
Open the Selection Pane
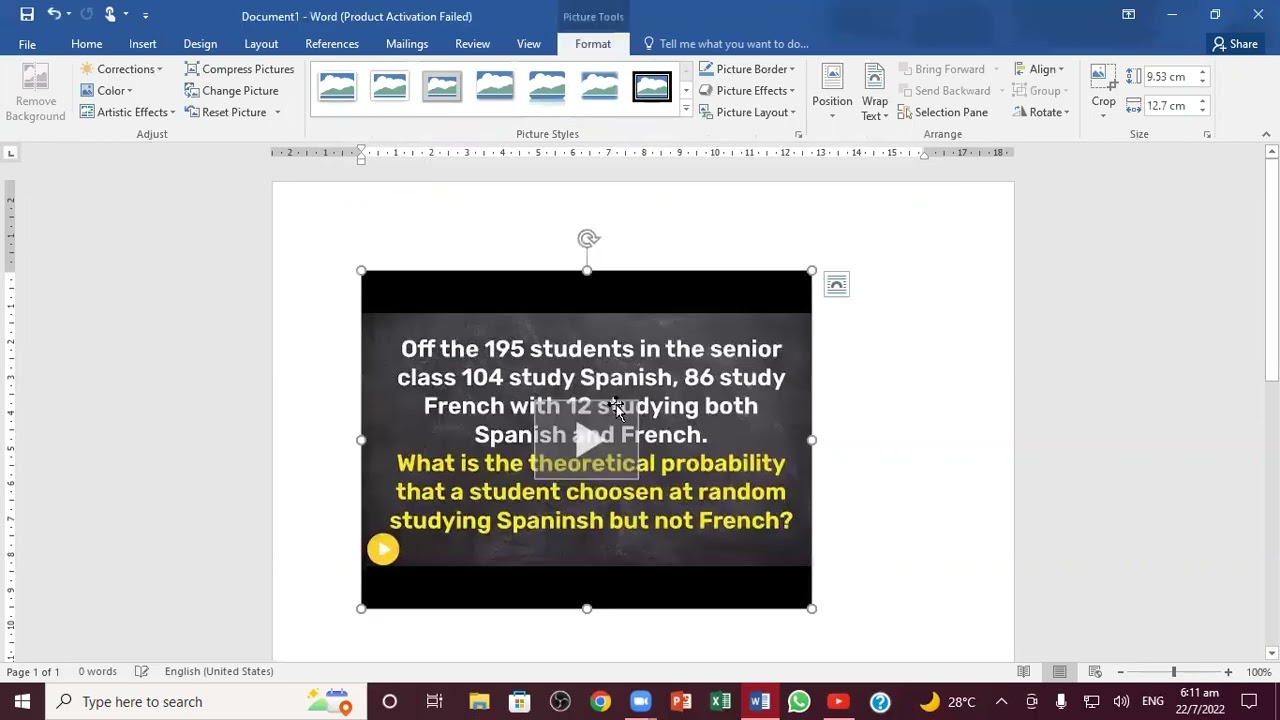click(943, 112)
